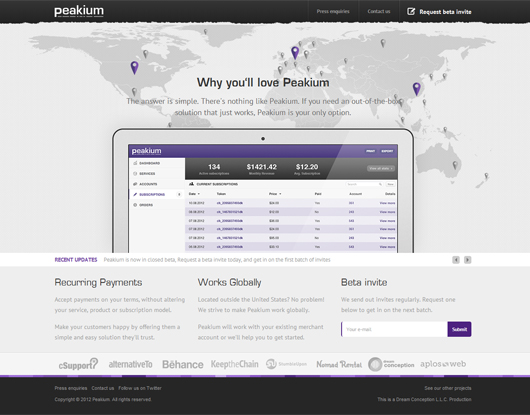This screenshot has height=415, width=530.
Task: Submit the beta invite email form
Action: pos(459,329)
